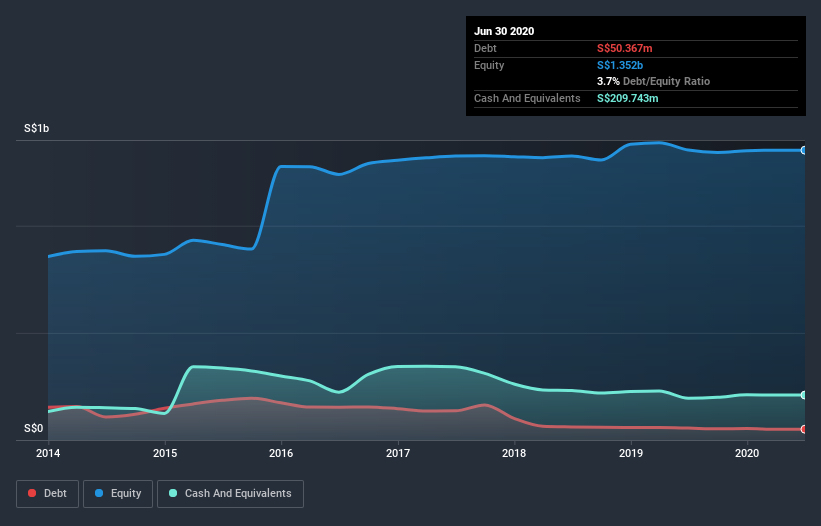821x526 pixels.
Task: Click the red Debt endpoint marker
Action: (x=804, y=429)
